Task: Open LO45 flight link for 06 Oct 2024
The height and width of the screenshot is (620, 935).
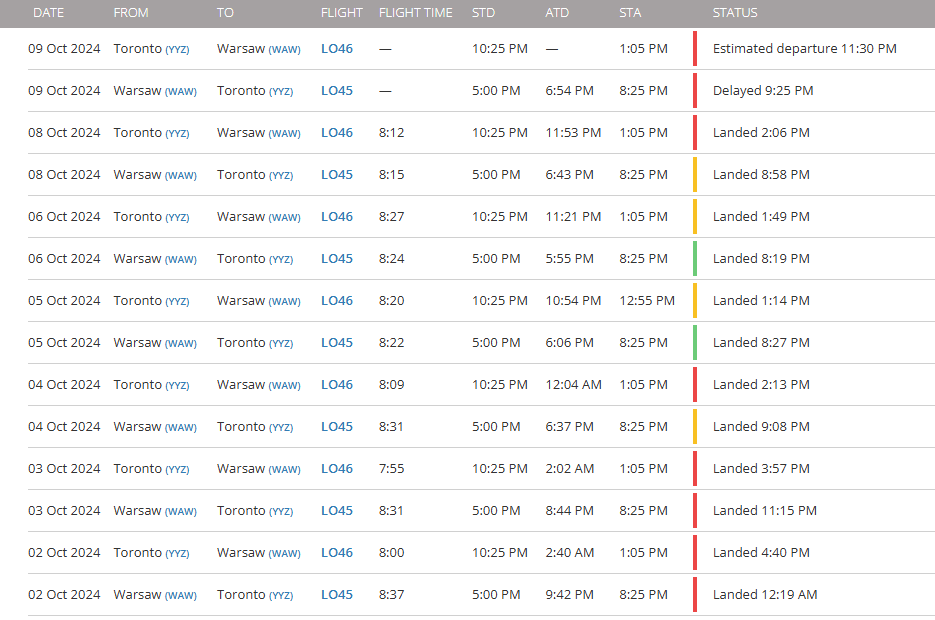Action: tap(337, 259)
